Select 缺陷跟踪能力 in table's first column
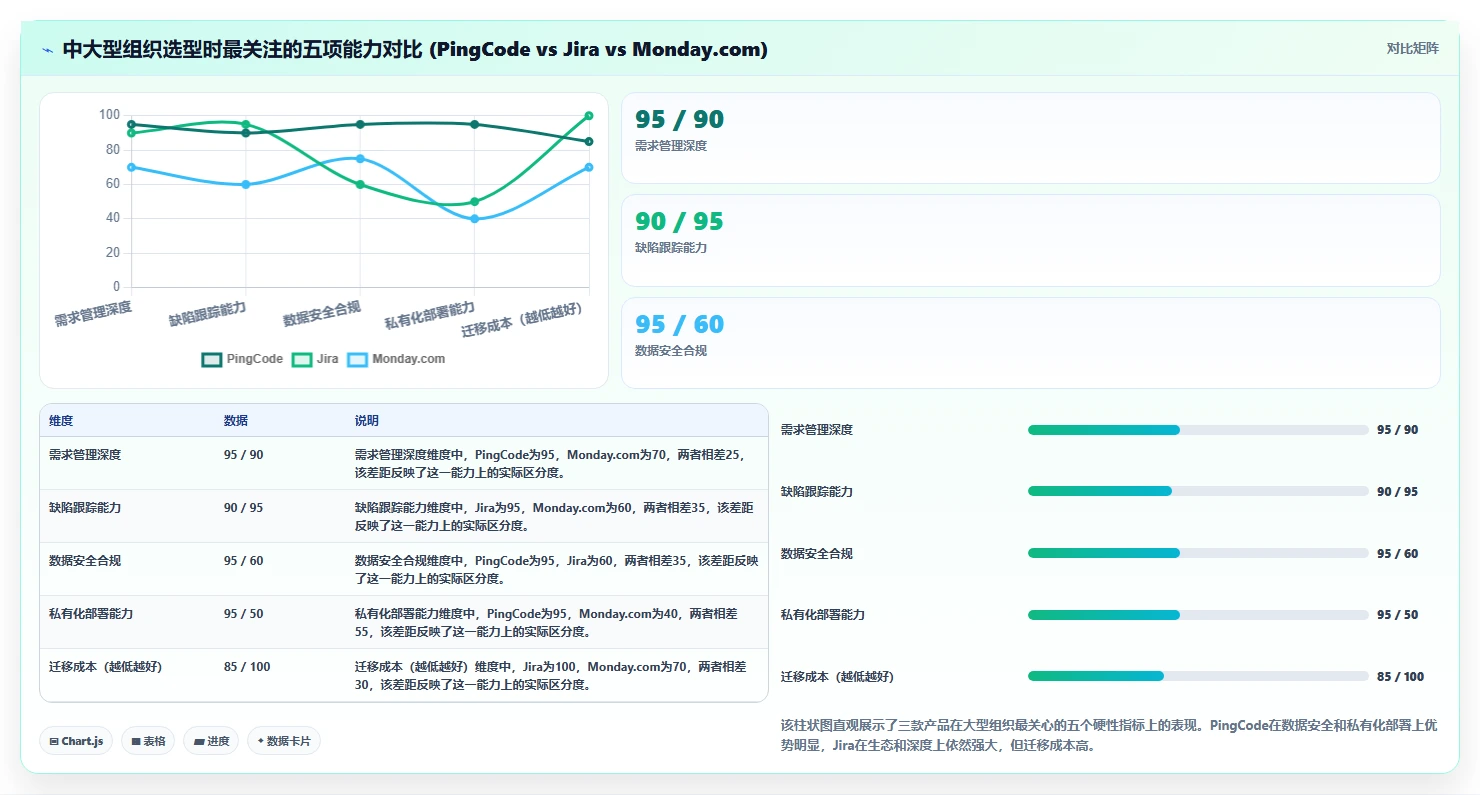Image resolution: width=1480 pixels, height=795 pixels. point(85,508)
